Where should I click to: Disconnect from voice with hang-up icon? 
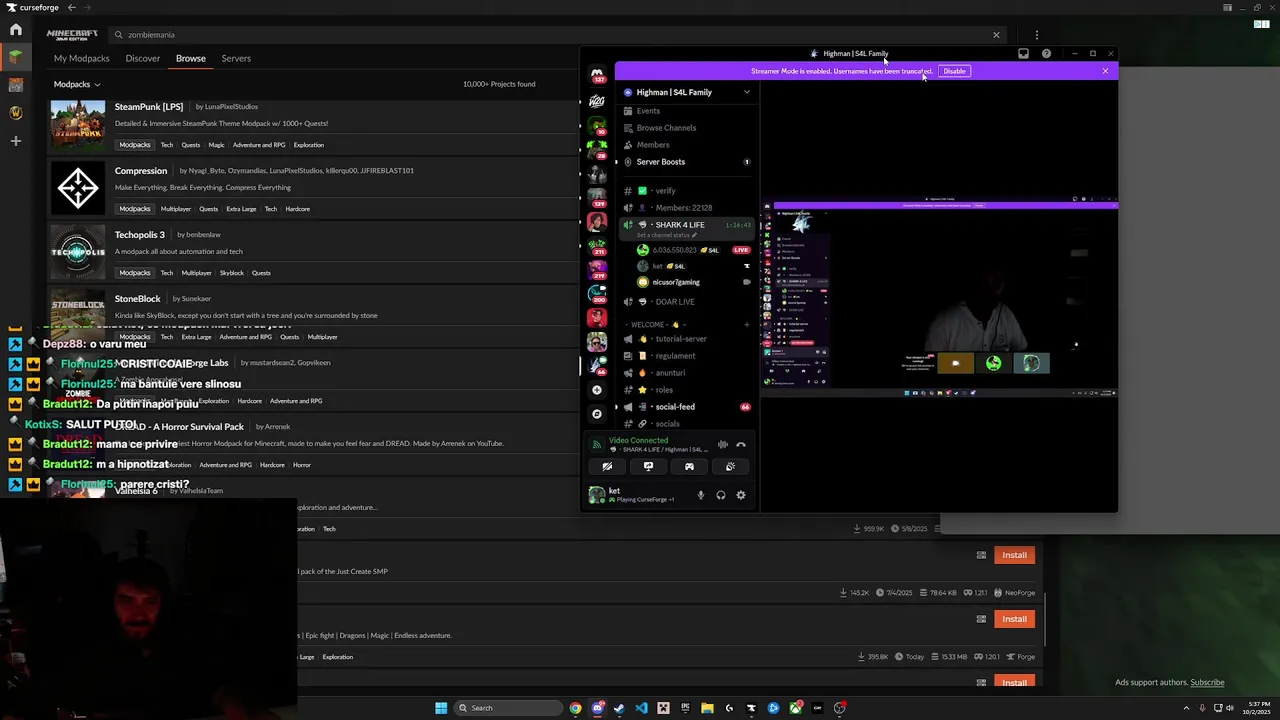741,445
